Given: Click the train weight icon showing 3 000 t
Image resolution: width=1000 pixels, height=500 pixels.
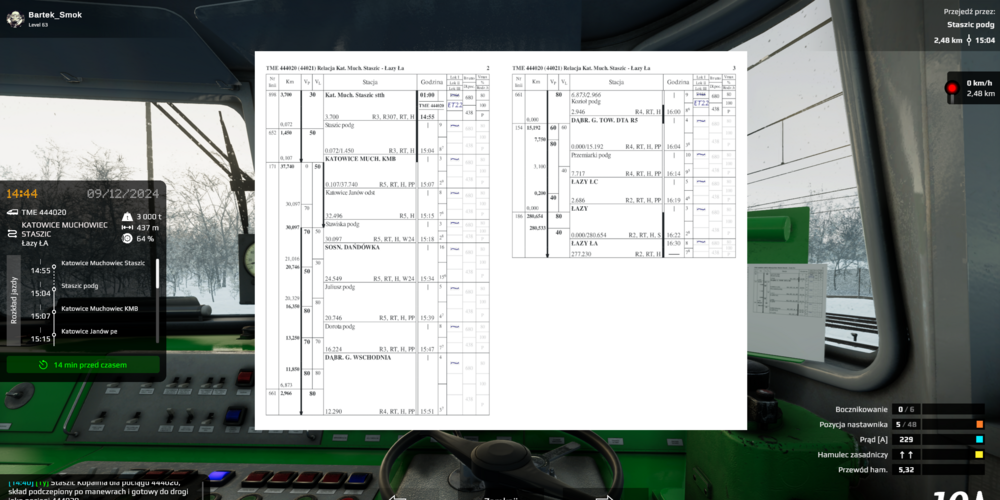Looking at the screenshot, I should 127,216.
